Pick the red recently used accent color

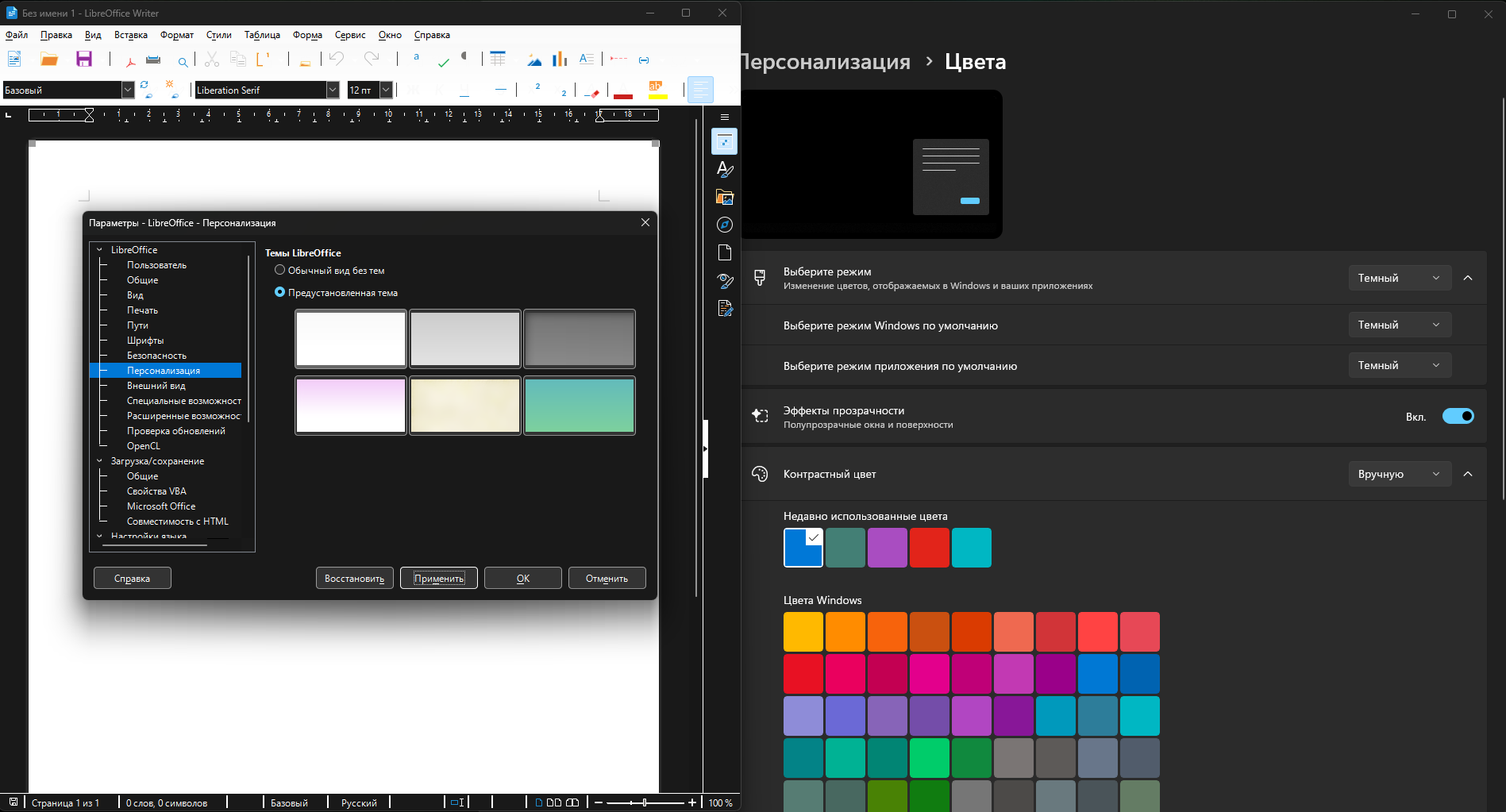[930, 548]
